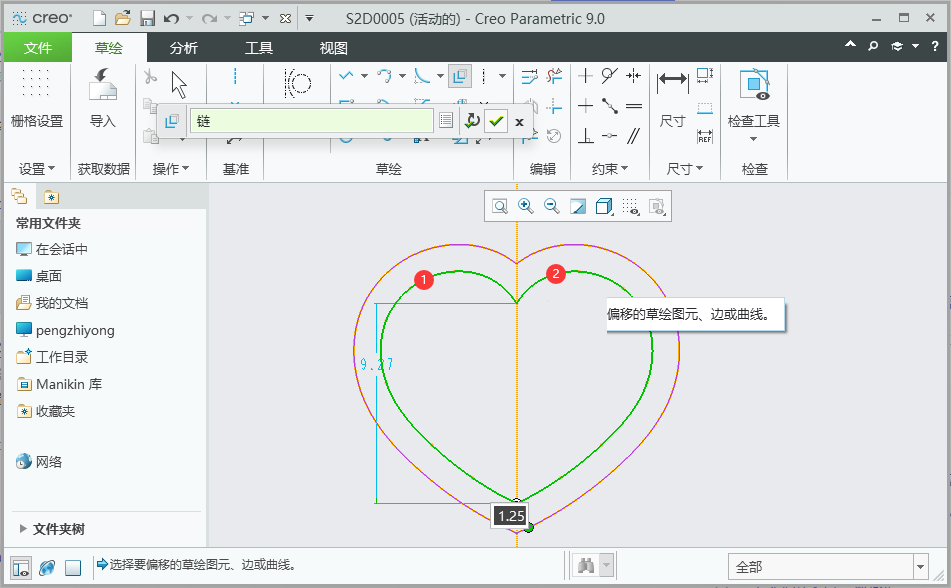Click the Zoom In magnifier icon
Image resolution: width=951 pixels, height=588 pixels.
(525, 206)
